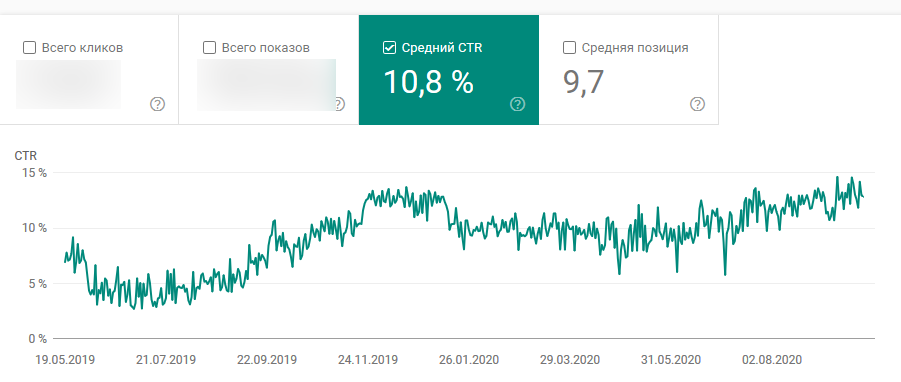Open help icon in Средняя позиция card

[697, 104]
